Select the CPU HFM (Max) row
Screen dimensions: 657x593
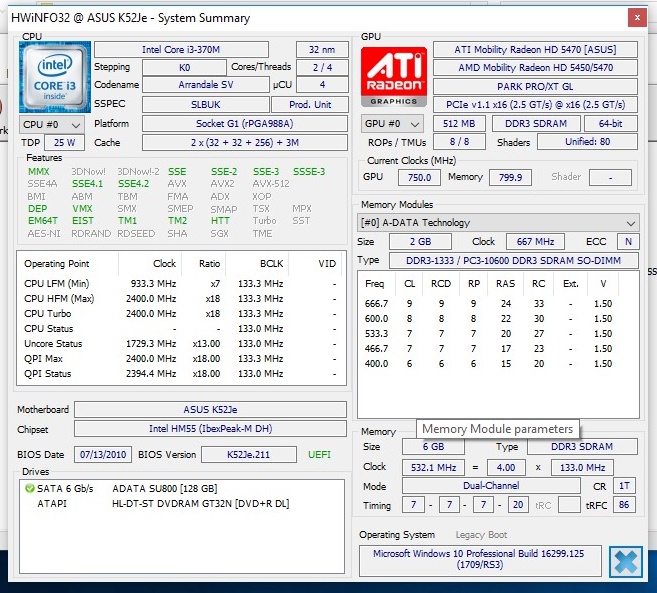pyautogui.click(x=181, y=299)
